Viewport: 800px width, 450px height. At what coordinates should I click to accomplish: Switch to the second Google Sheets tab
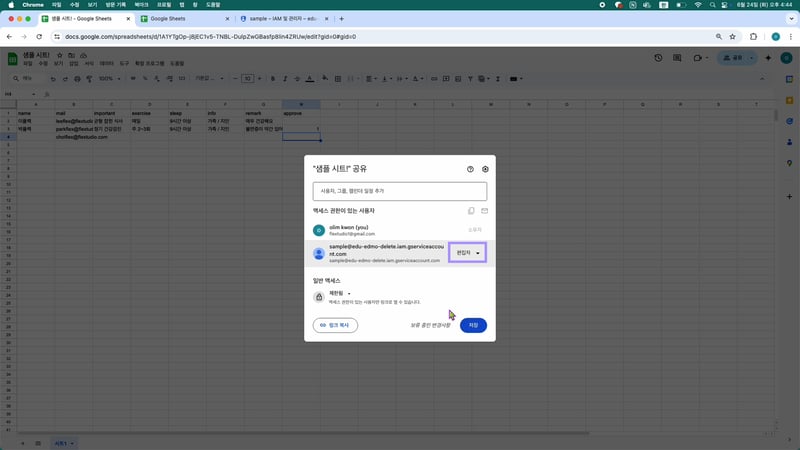(x=185, y=19)
